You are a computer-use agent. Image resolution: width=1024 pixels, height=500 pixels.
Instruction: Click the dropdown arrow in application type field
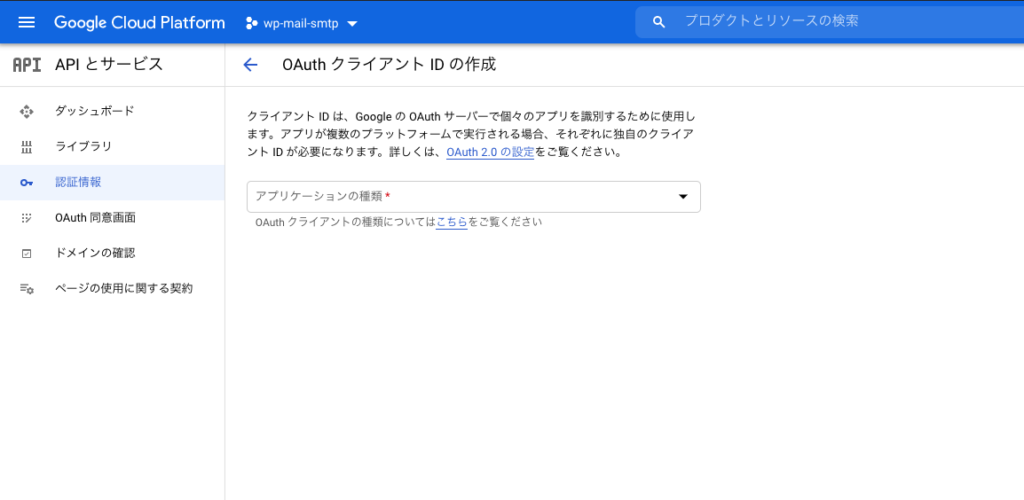click(x=683, y=197)
